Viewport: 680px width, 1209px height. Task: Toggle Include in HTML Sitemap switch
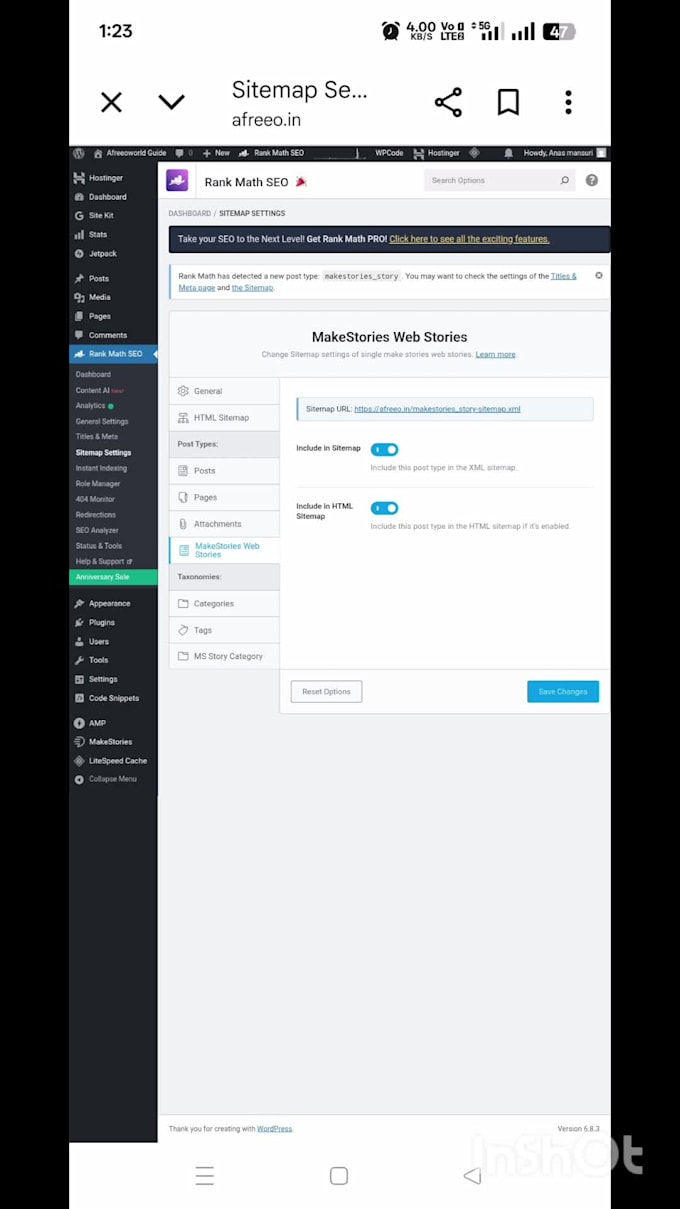tap(384, 508)
